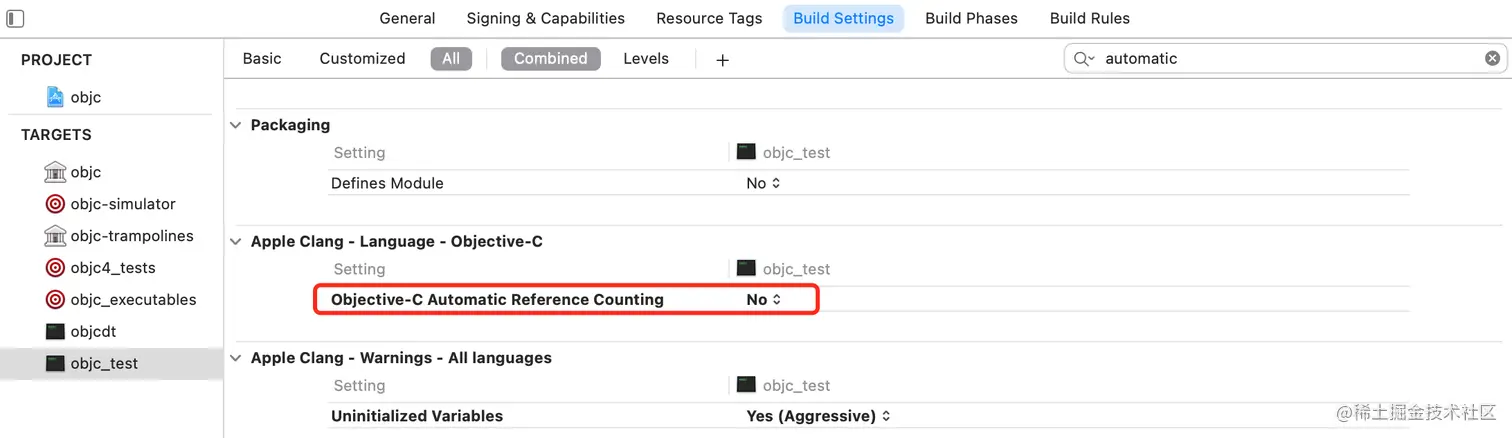Pick the objc_executables target icon

tap(55, 300)
